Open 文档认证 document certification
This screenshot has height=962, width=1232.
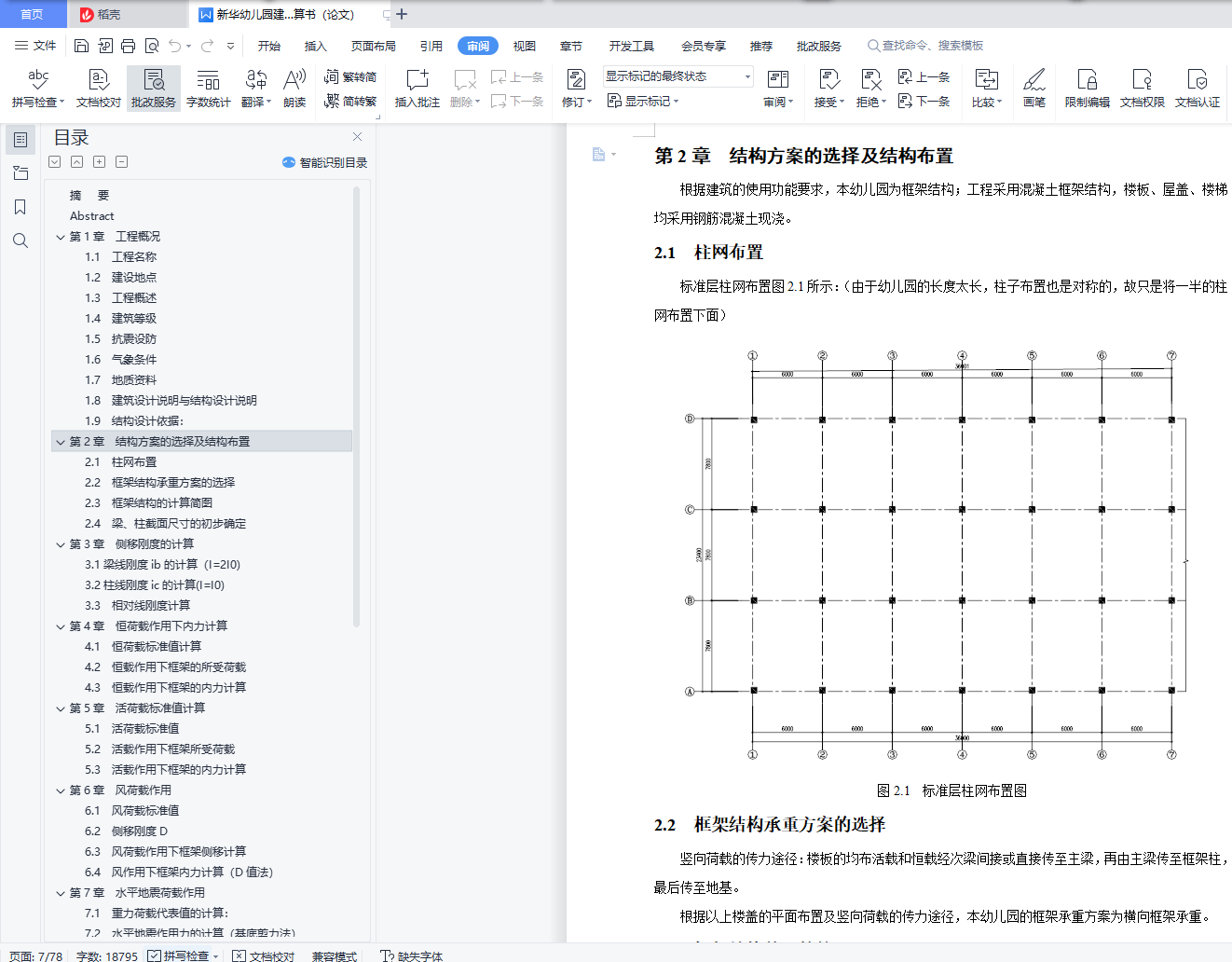coord(1198,89)
